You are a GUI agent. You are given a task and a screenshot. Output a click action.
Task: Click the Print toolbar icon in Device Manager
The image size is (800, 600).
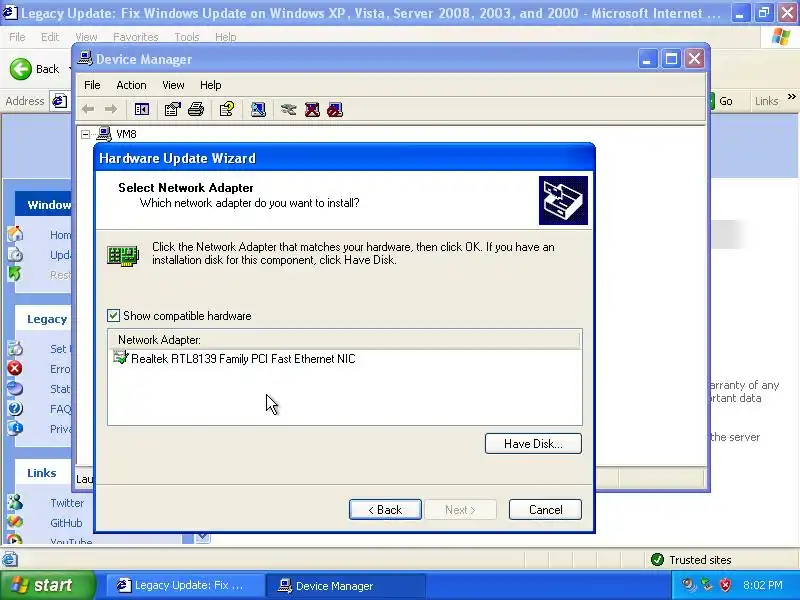[x=196, y=109]
